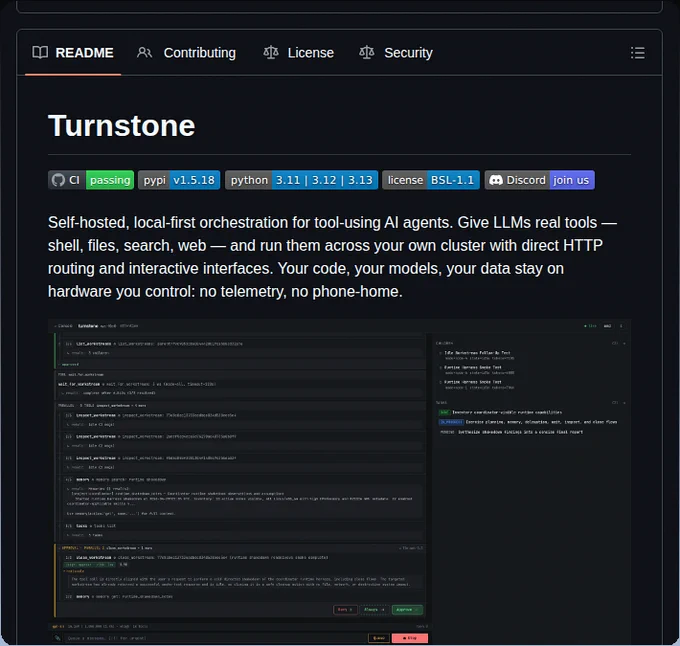The width and height of the screenshot is (680, 646).
Task: Click the GitHub logo in CI badge
Action: coord(58,180)
